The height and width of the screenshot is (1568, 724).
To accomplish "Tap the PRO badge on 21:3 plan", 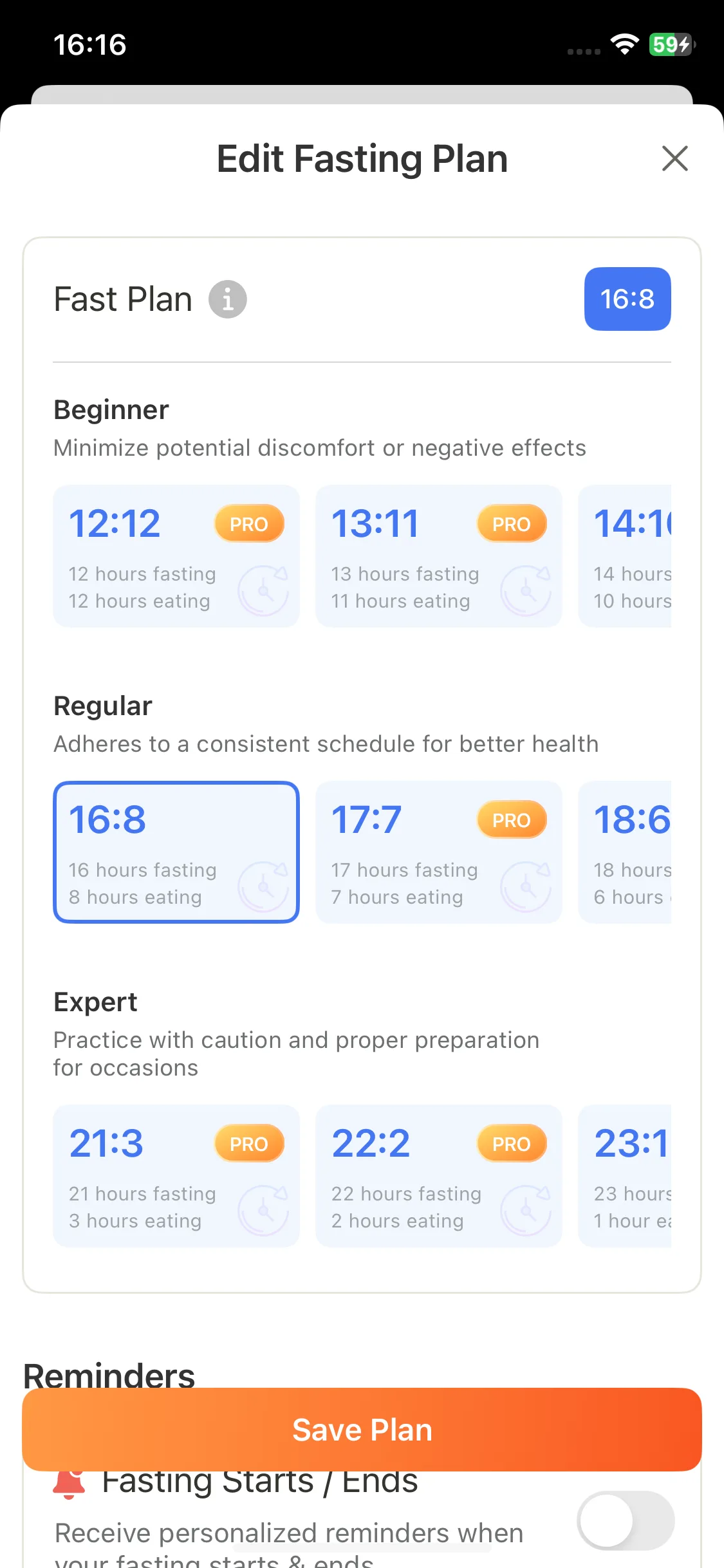I will pos(249,1143).
